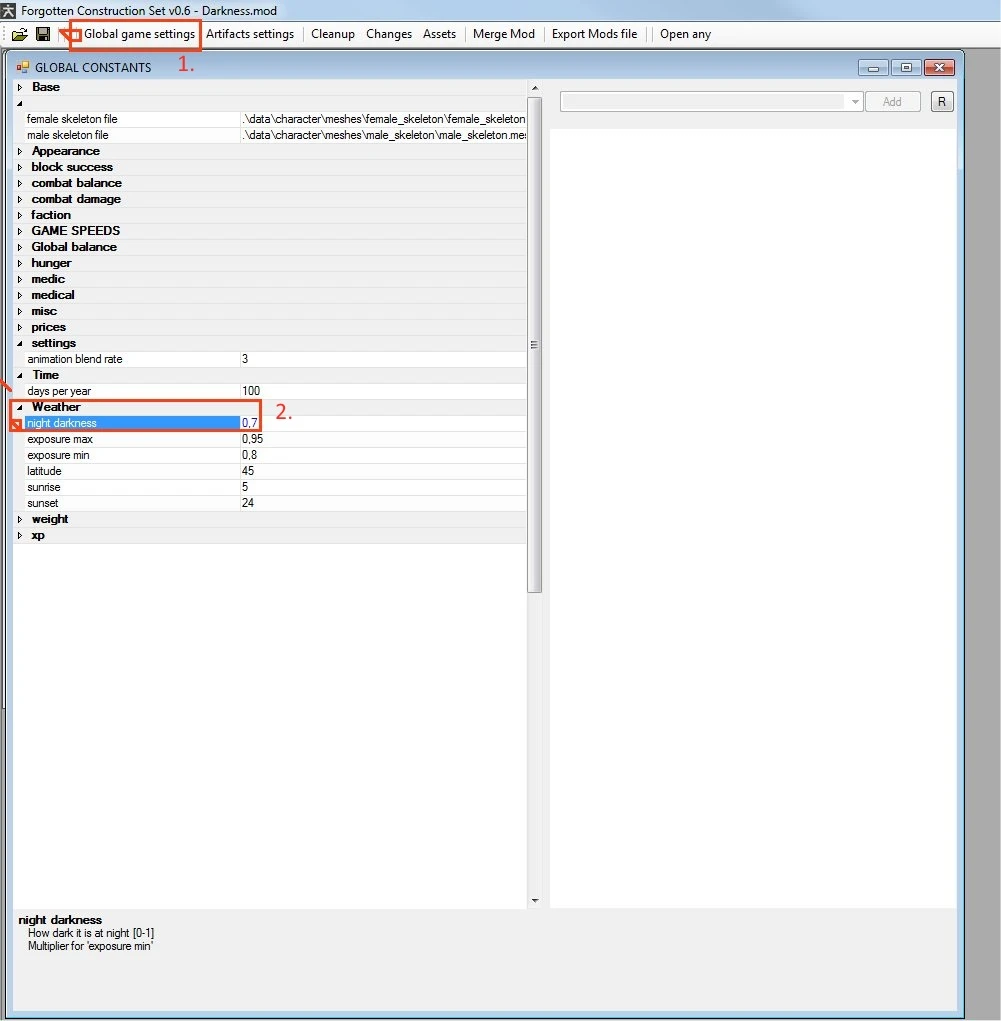The width and height of the screenshot is (1001, 1021).
Task: Open the dropdown beside the Add button
Action: click(854, 102)
